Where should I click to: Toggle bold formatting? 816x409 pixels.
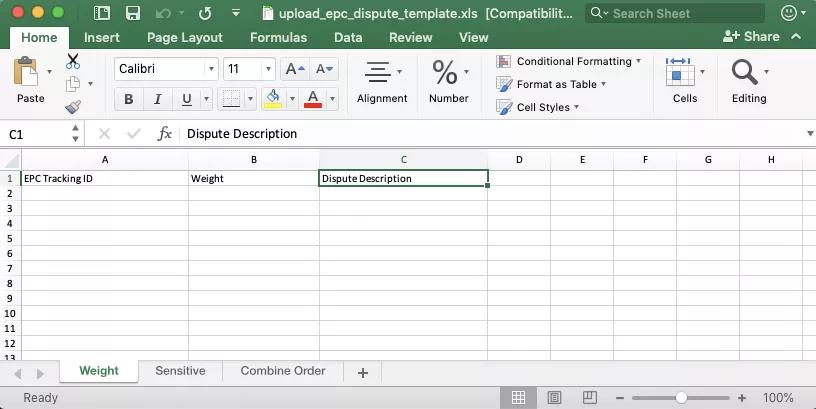[x=128, y=99]
